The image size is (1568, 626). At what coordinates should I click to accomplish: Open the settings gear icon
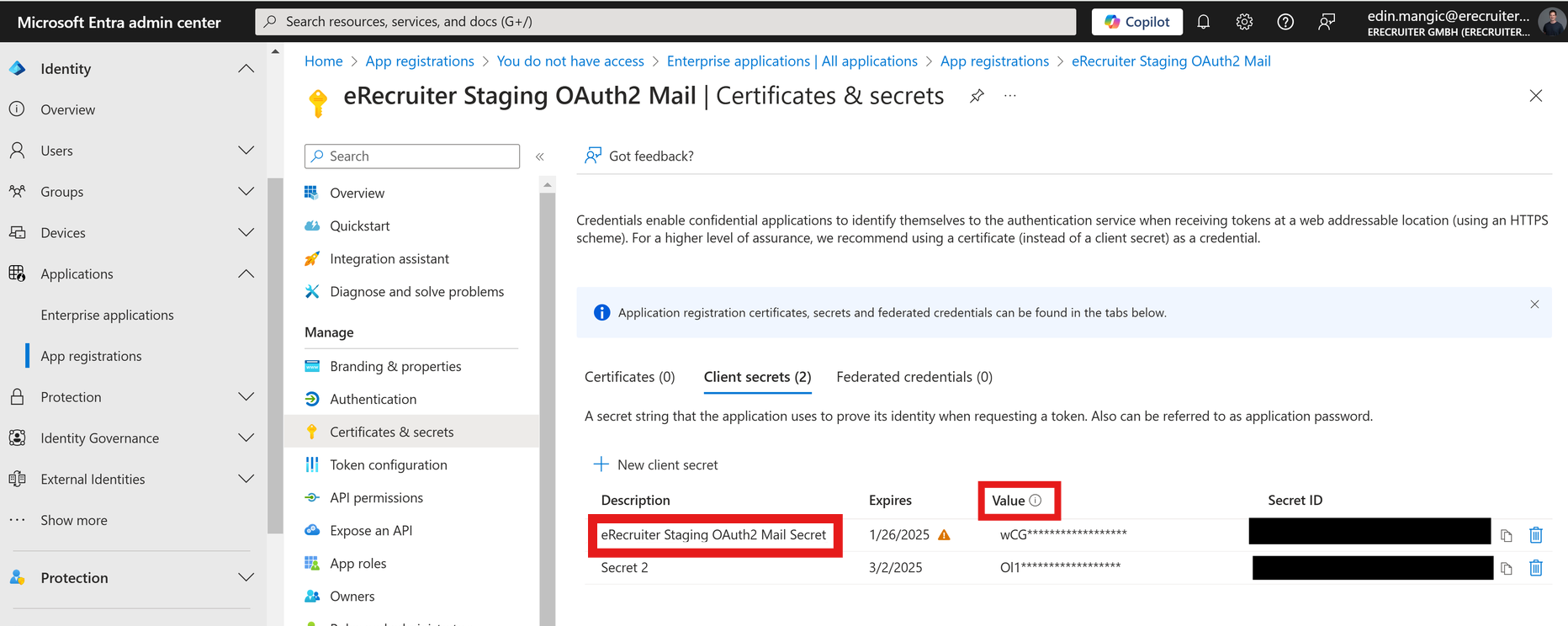tap(1244, 22)
